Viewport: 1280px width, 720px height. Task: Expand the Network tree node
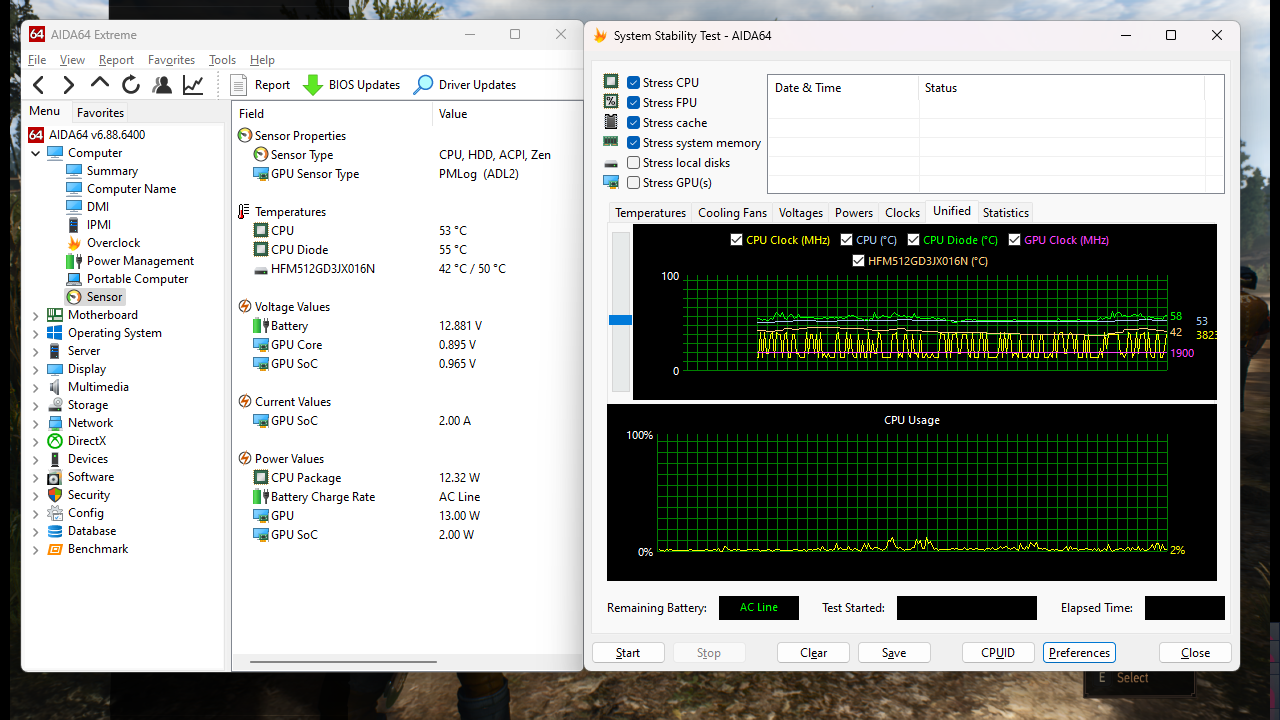[36, 423]
